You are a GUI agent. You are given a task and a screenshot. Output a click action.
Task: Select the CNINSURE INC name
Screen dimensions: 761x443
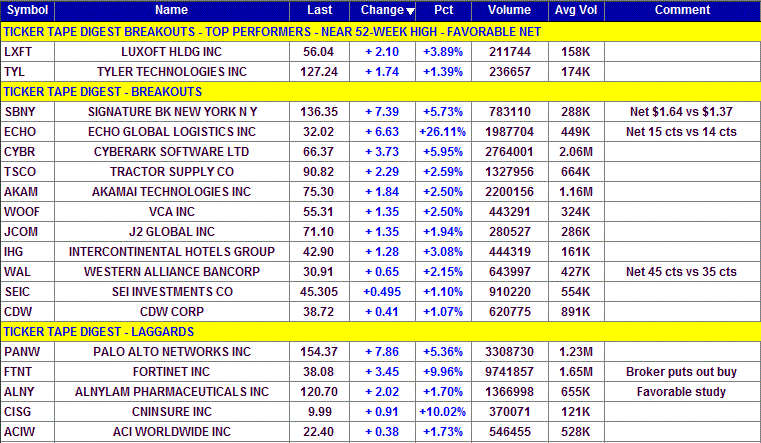(172, 411)
